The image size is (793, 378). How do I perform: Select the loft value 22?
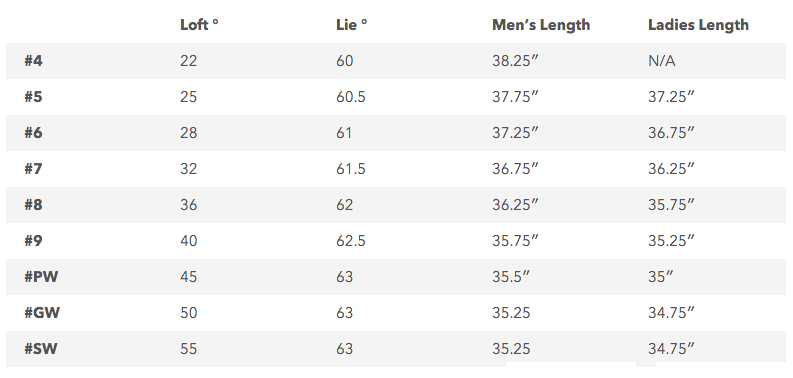coord(188,61)
